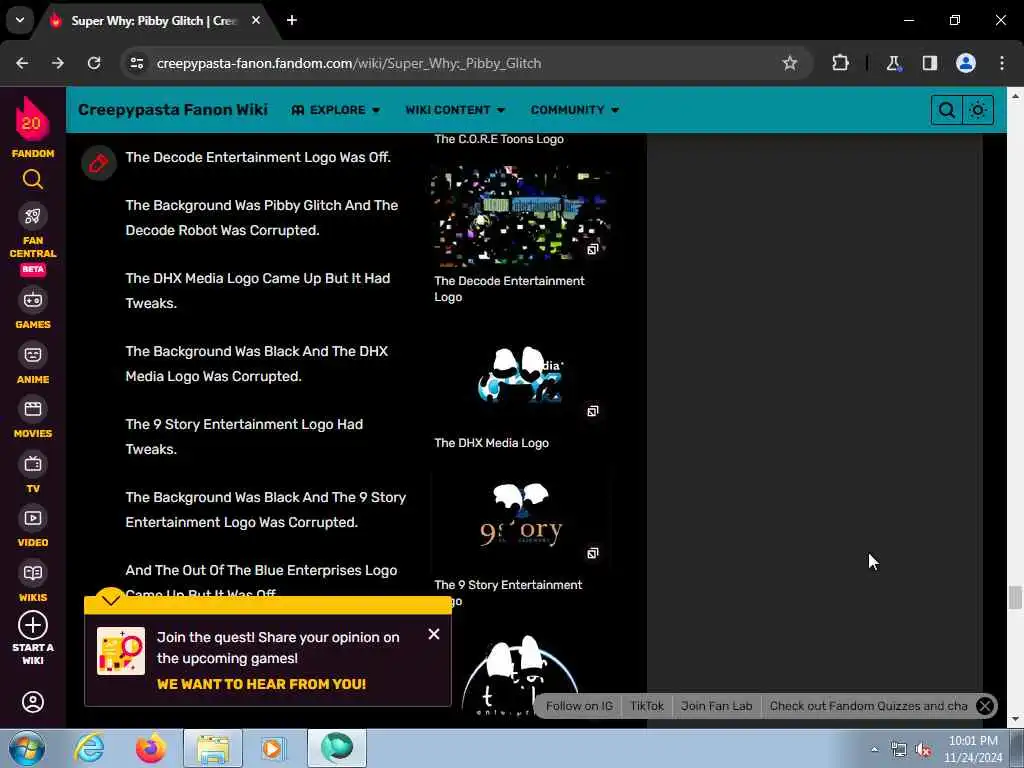This screenshot has width=1024, height=768.
Task: Expand the DHX Media Logo image
Action: coord(592,411)
